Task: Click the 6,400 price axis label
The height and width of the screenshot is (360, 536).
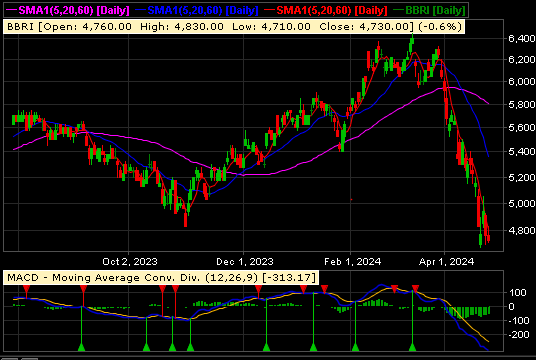Action: point(522,38)
